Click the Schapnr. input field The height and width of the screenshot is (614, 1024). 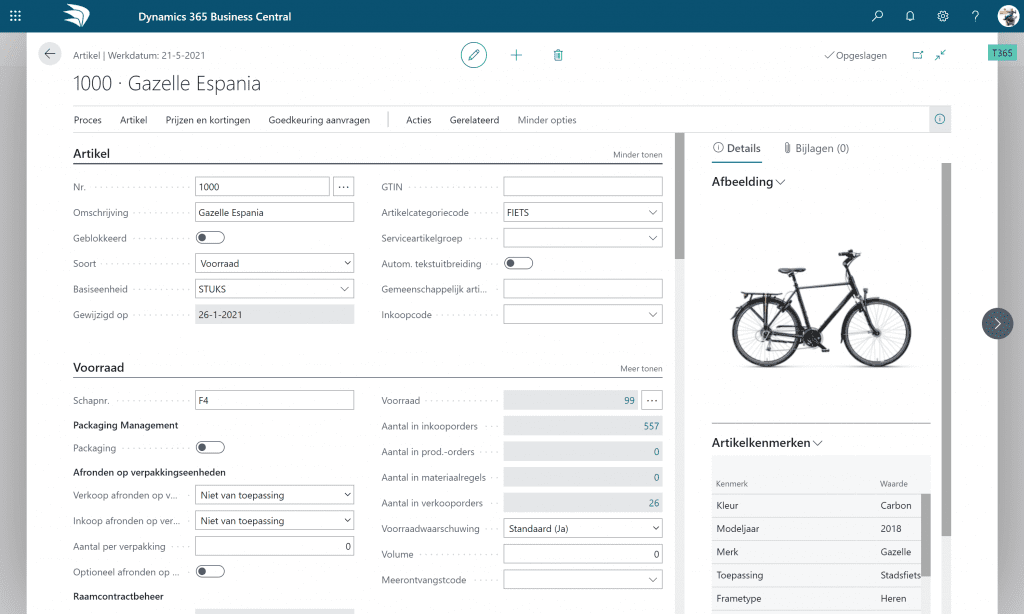[274, 400]
